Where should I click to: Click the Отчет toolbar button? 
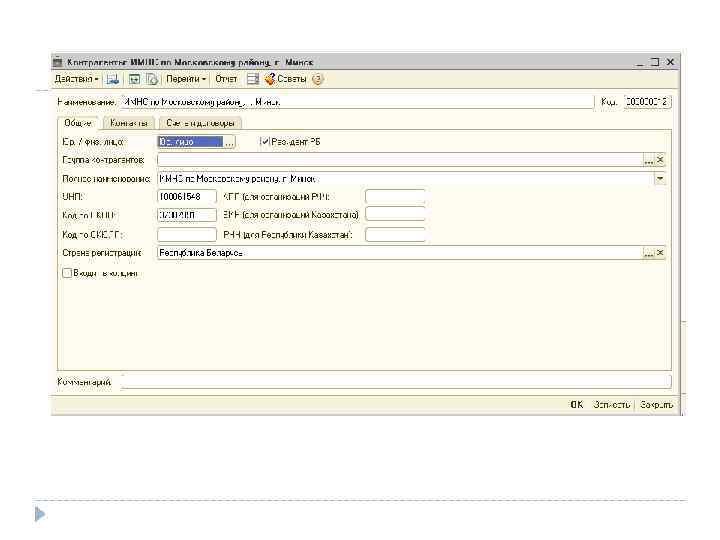pyautogui.click(x=226, y=79)
